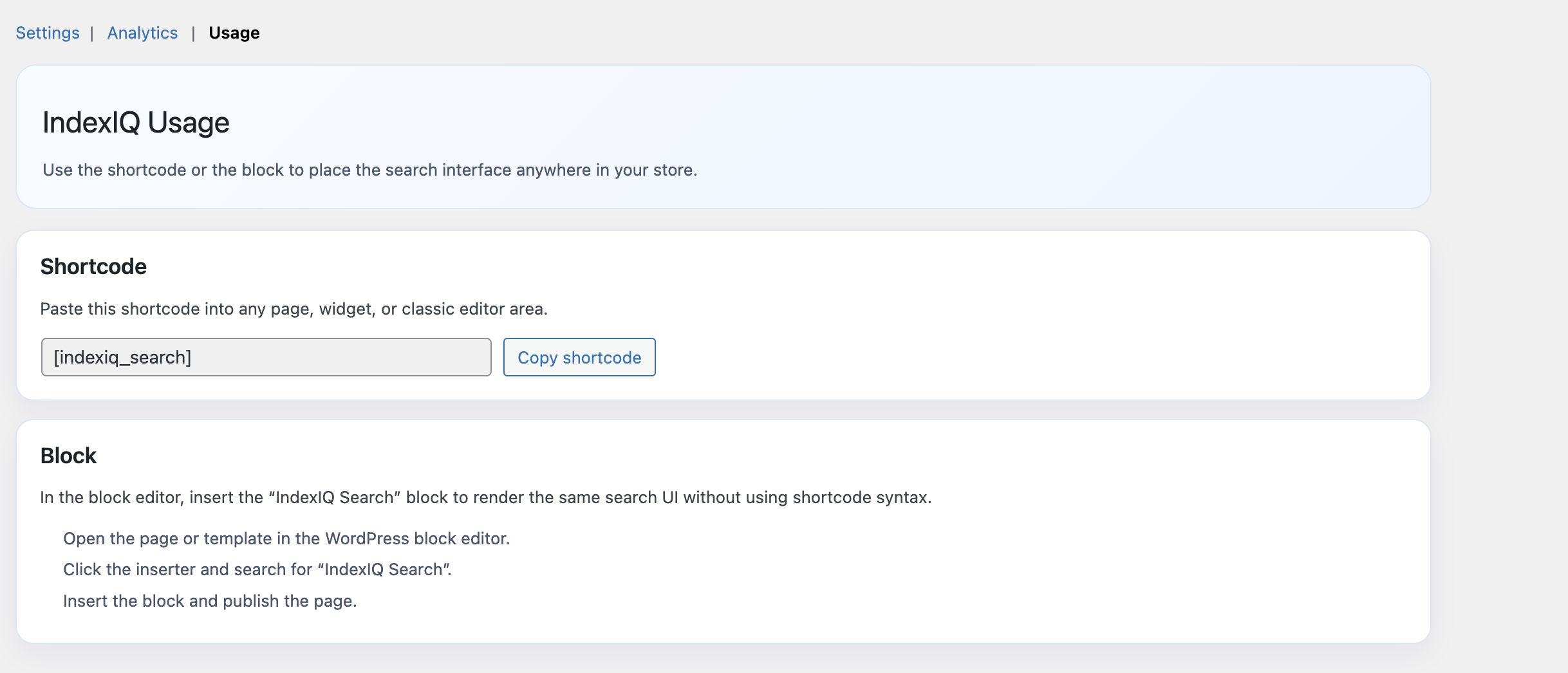
Task: Click the Block section heading
Action: click(68, 456)
